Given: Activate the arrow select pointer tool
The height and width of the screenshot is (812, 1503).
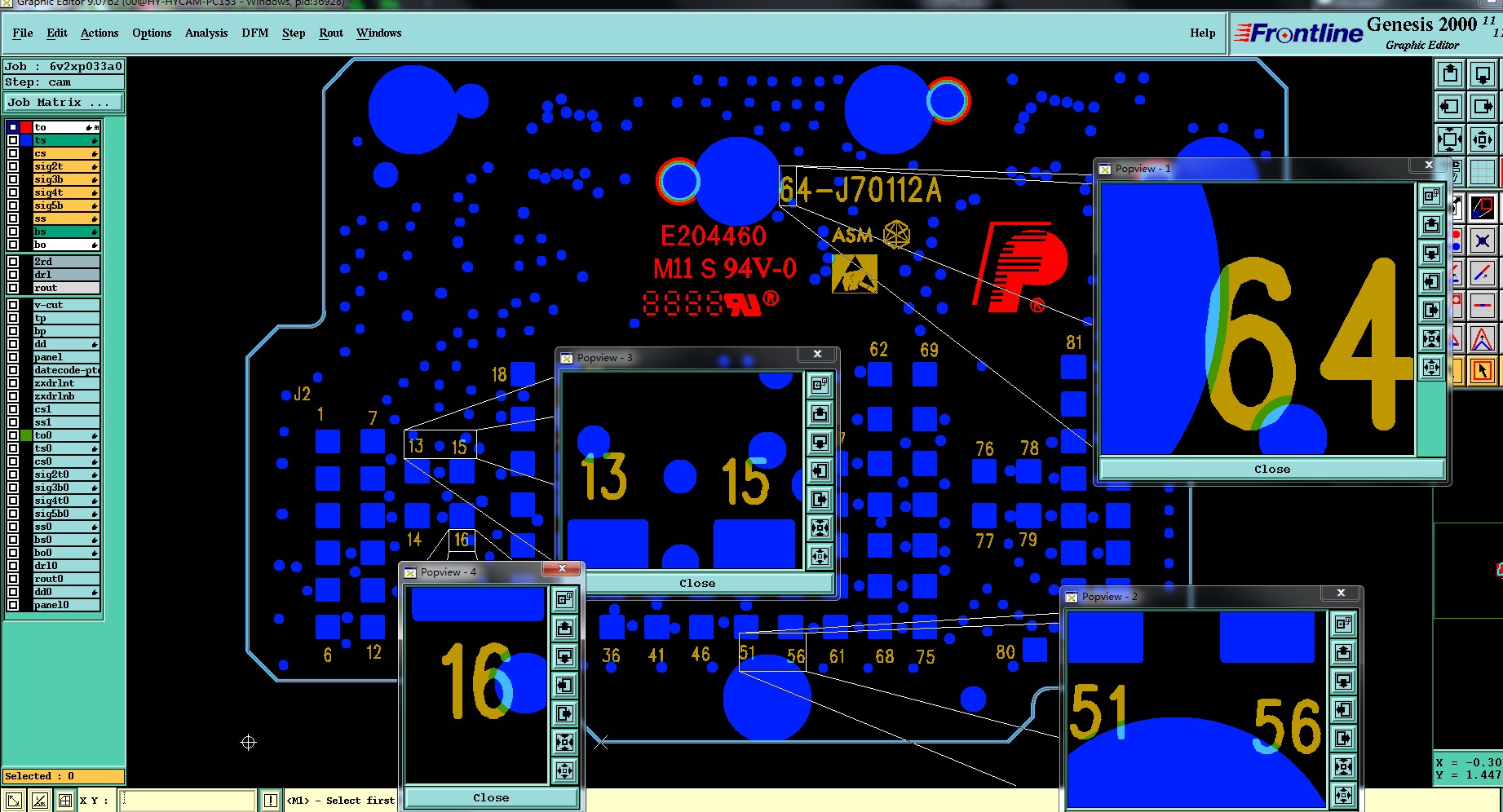Looking at the screenshot, I should (1483, 371).
